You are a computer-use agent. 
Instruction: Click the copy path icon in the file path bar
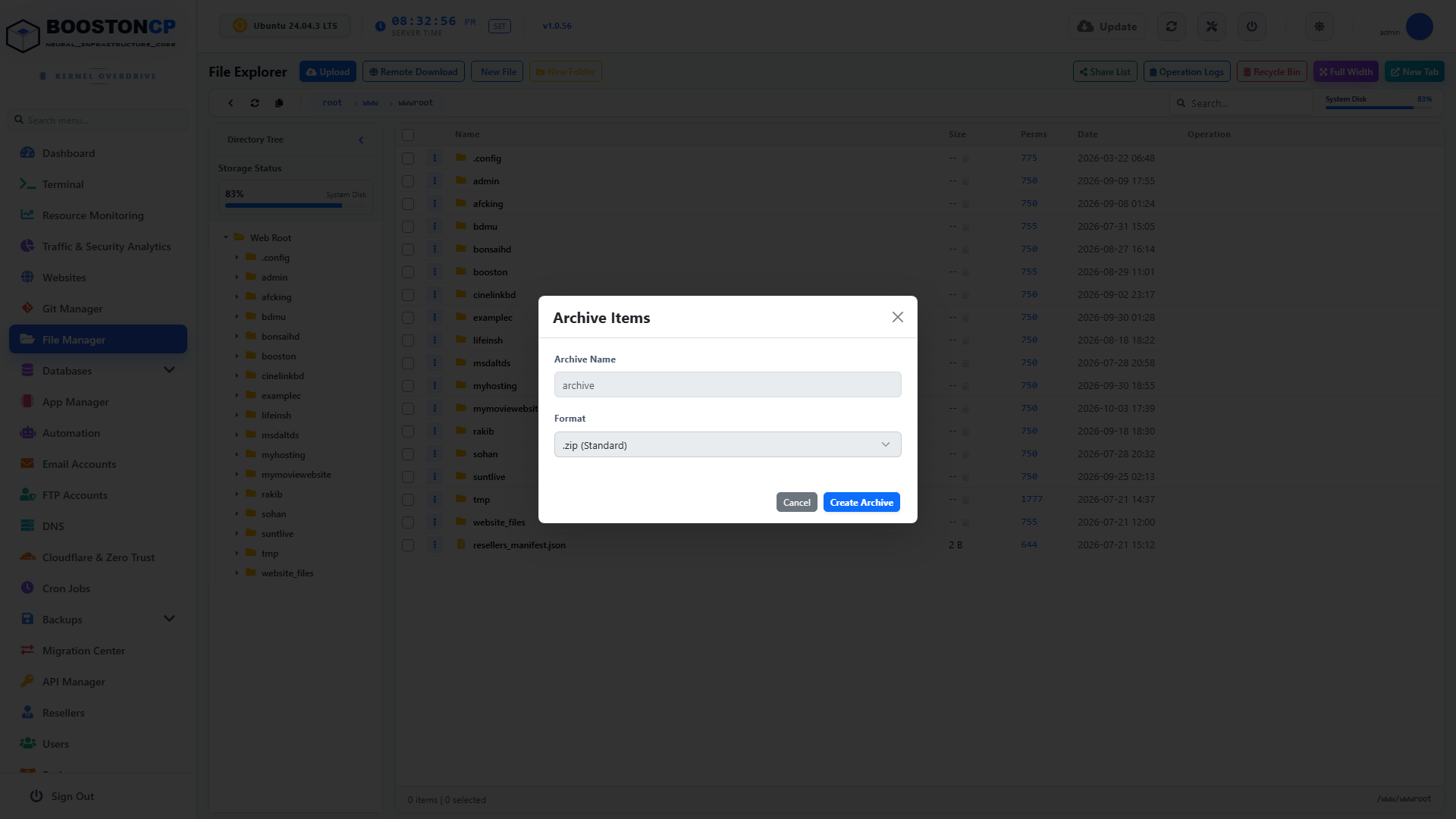pyautogui.click(x=279, y=103)
